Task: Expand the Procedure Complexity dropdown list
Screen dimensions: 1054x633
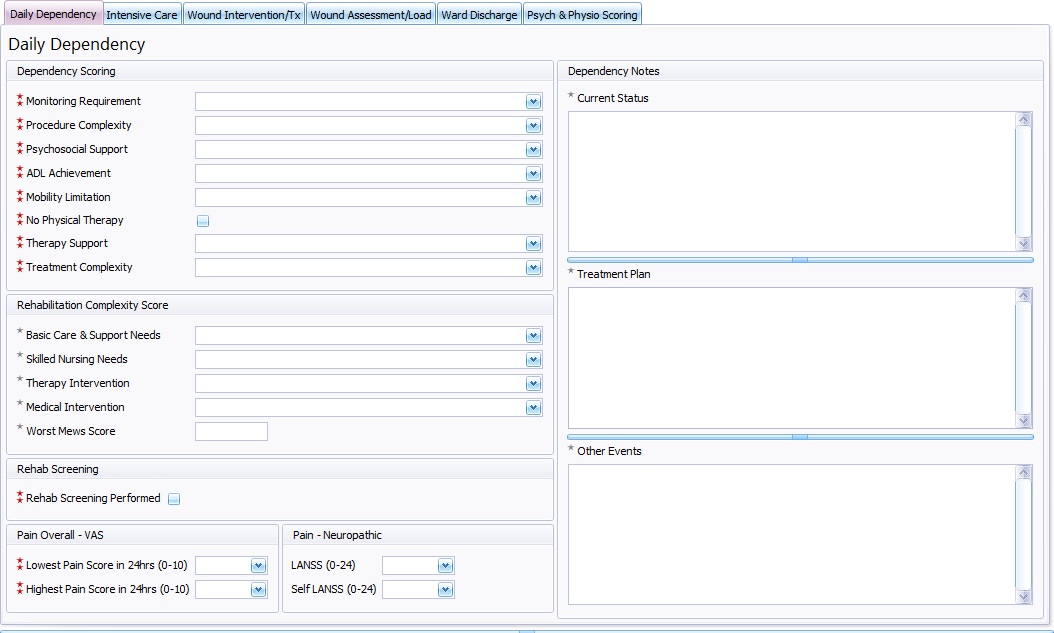Action: [533, 126]
